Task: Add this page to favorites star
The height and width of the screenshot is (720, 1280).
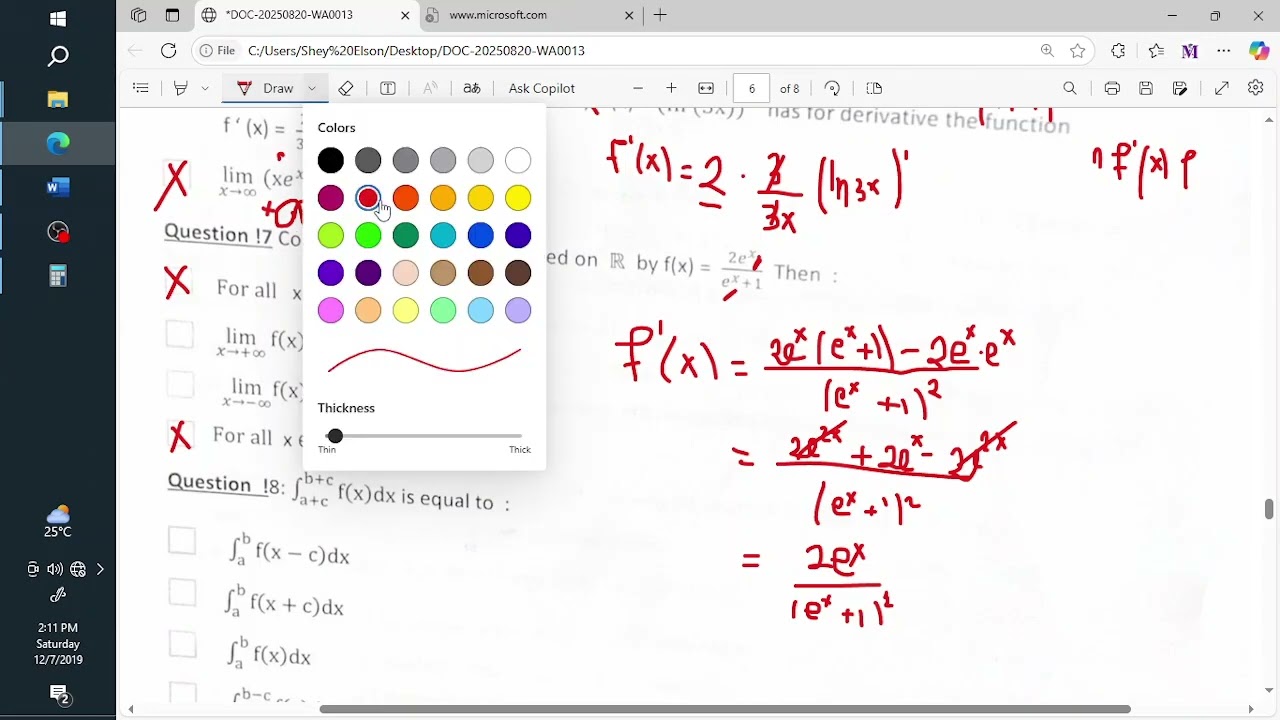Action: (x=1077, y=50)
